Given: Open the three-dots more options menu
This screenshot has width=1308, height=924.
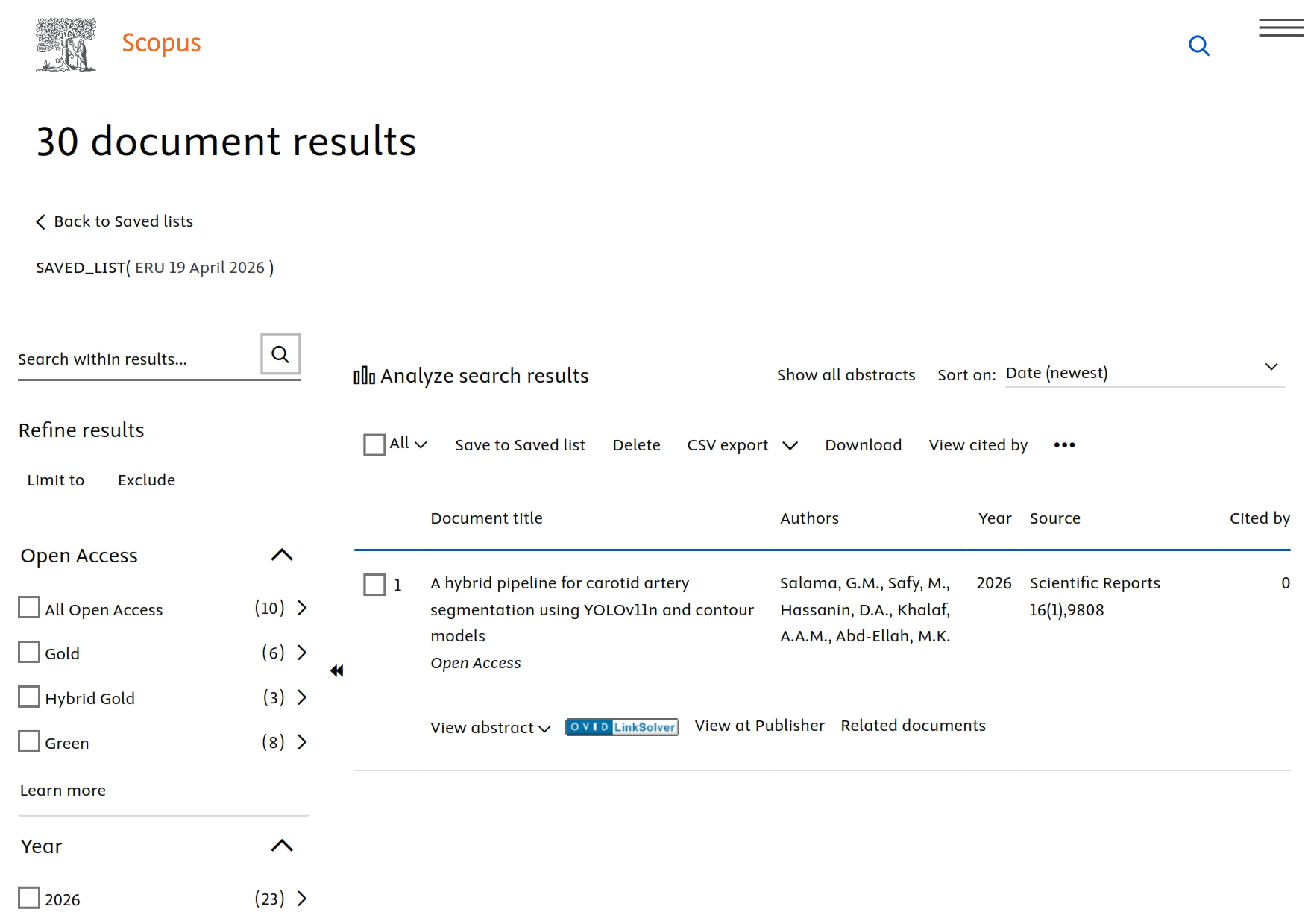Looking at the screenshot, I should pos(1064,445).
